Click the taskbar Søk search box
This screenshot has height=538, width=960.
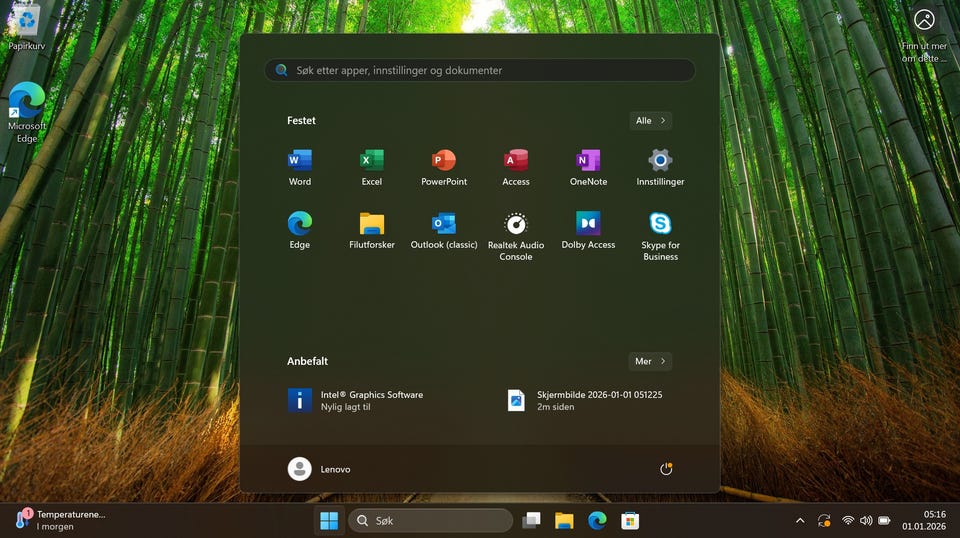pyautogui.click(x=430, y=521)
